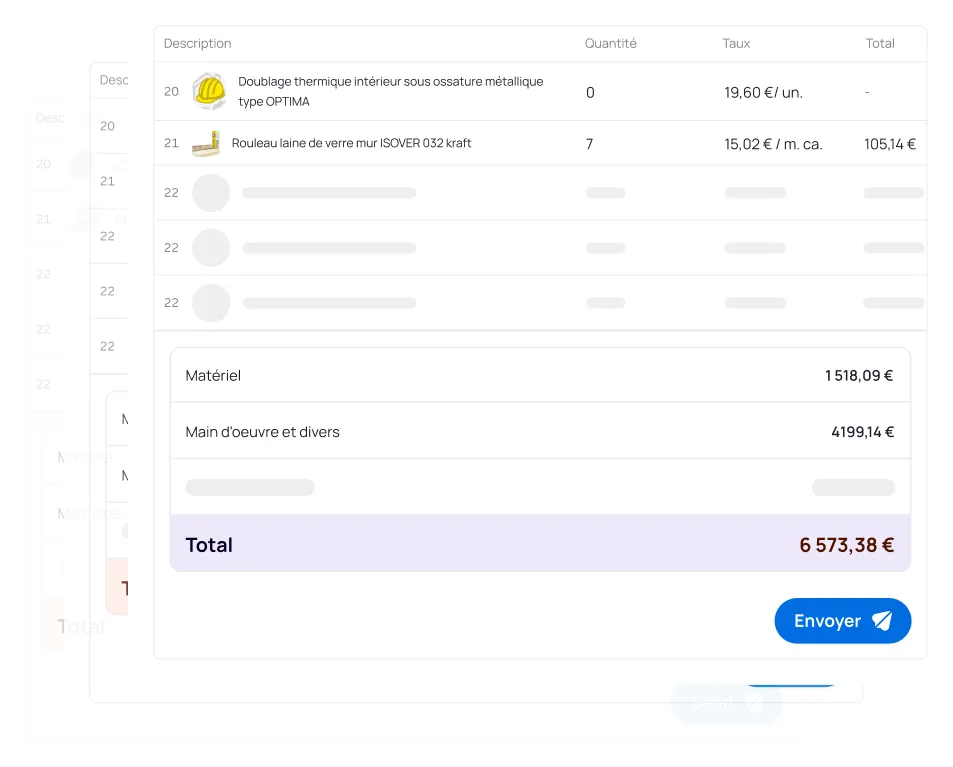Screen dimensions: 953x767
Task: Open the Matériel subtotal row
Action: [540, 375]
